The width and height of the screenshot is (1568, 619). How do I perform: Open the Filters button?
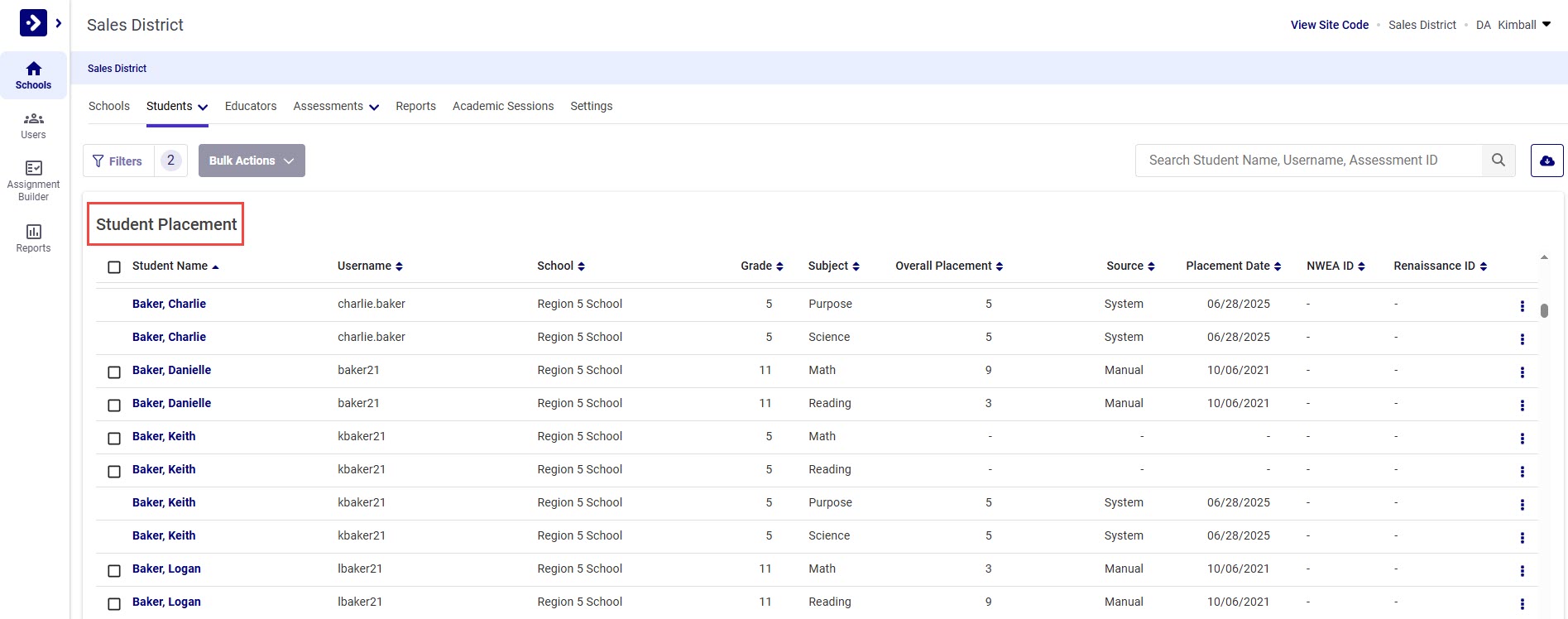[118, 161]
